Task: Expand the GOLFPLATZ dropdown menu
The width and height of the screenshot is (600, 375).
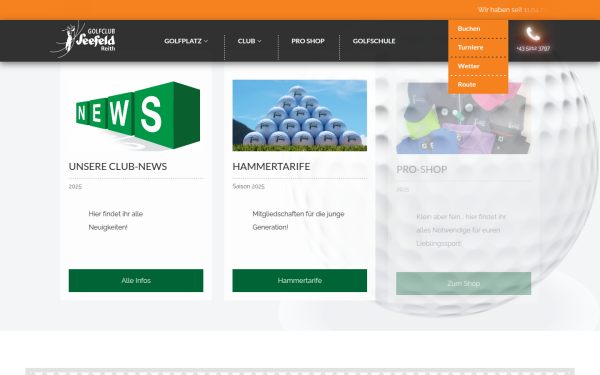Action: 186,41
